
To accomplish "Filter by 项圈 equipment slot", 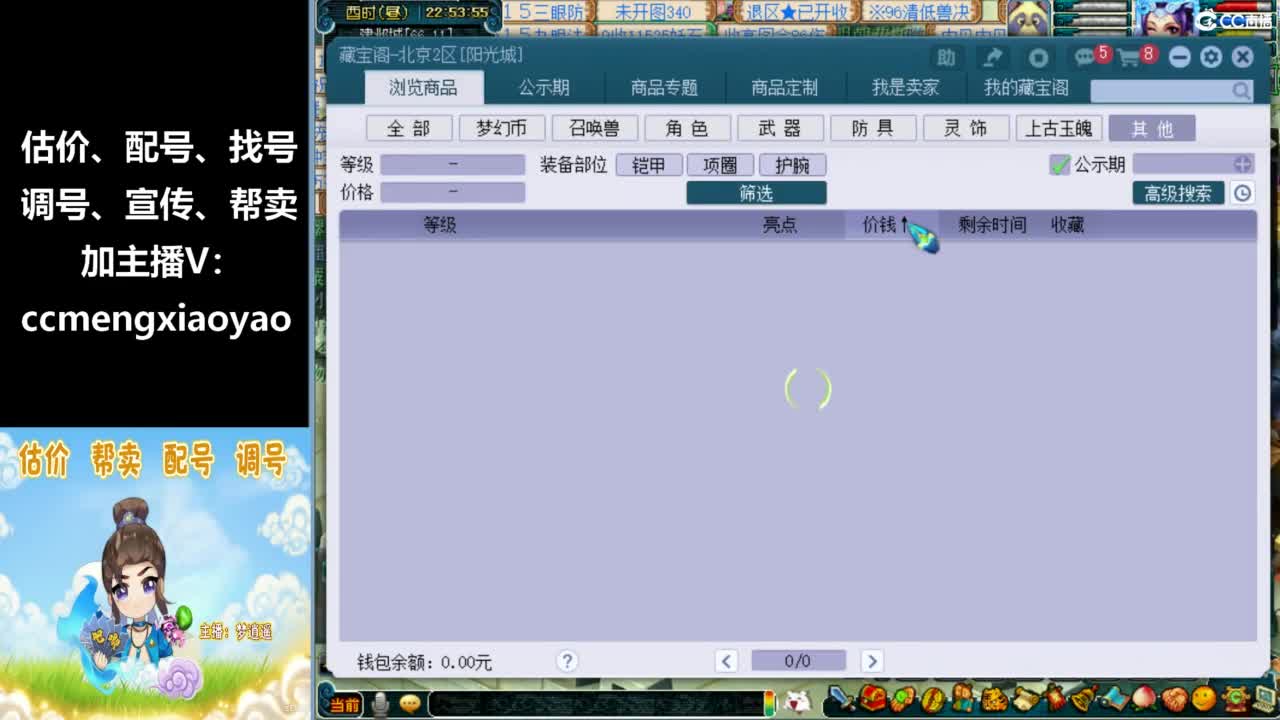I will [x=720, y=165].
